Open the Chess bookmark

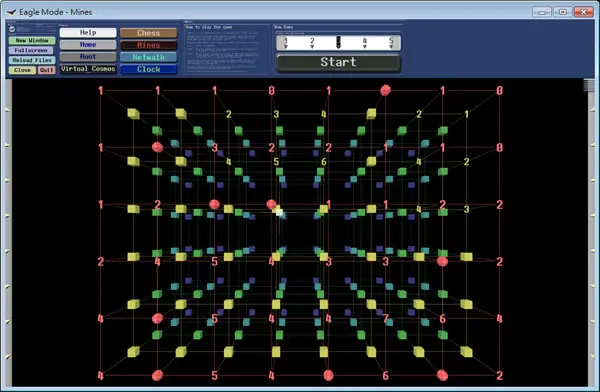pyautogui.click(x=148, y=33)
